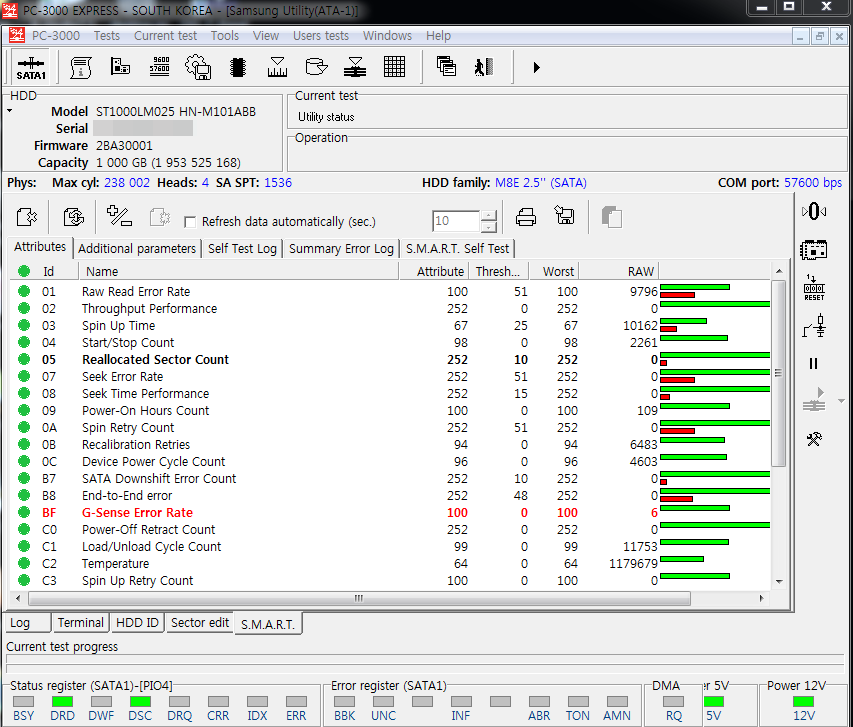Select the G-Sense Error Rate row
The image size is (853, 727).
390,513
